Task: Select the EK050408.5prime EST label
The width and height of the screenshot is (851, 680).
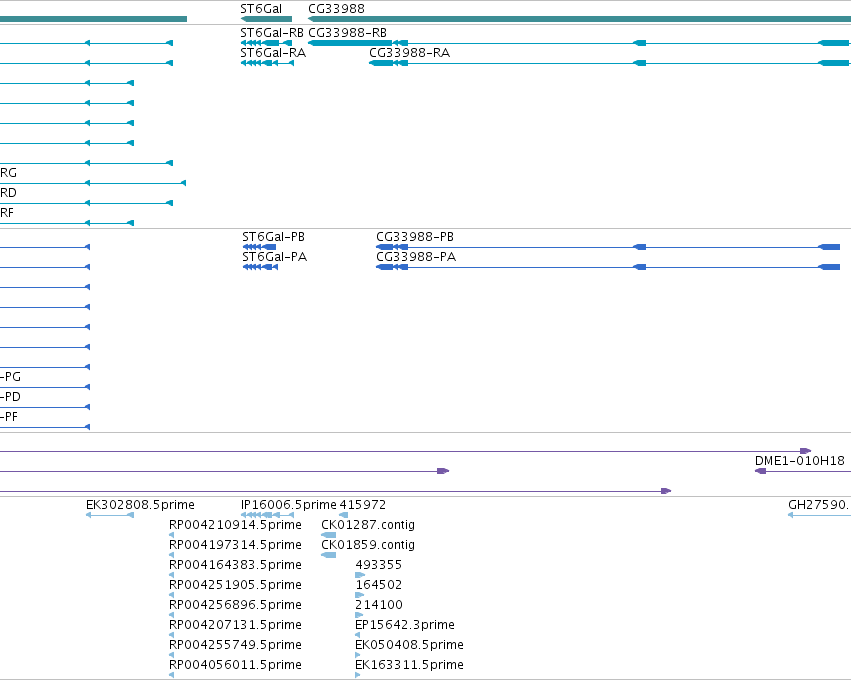Action: tap(409, 645)
